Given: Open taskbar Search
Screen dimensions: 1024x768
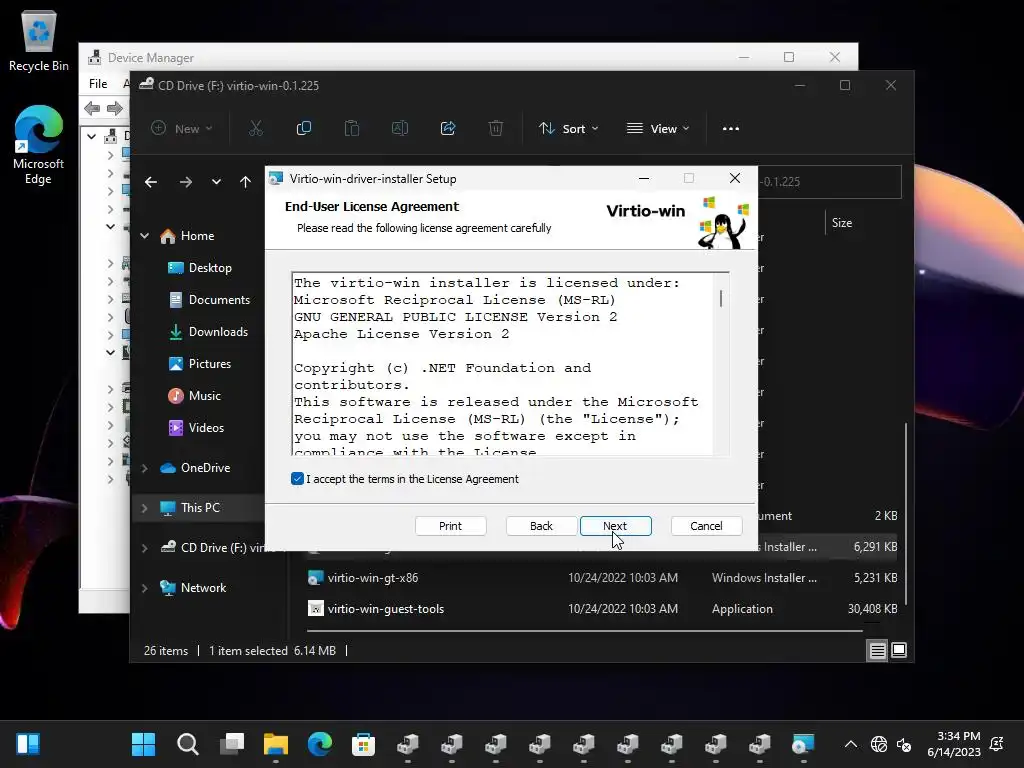Looking at the screenshot, I should [187, 744].
